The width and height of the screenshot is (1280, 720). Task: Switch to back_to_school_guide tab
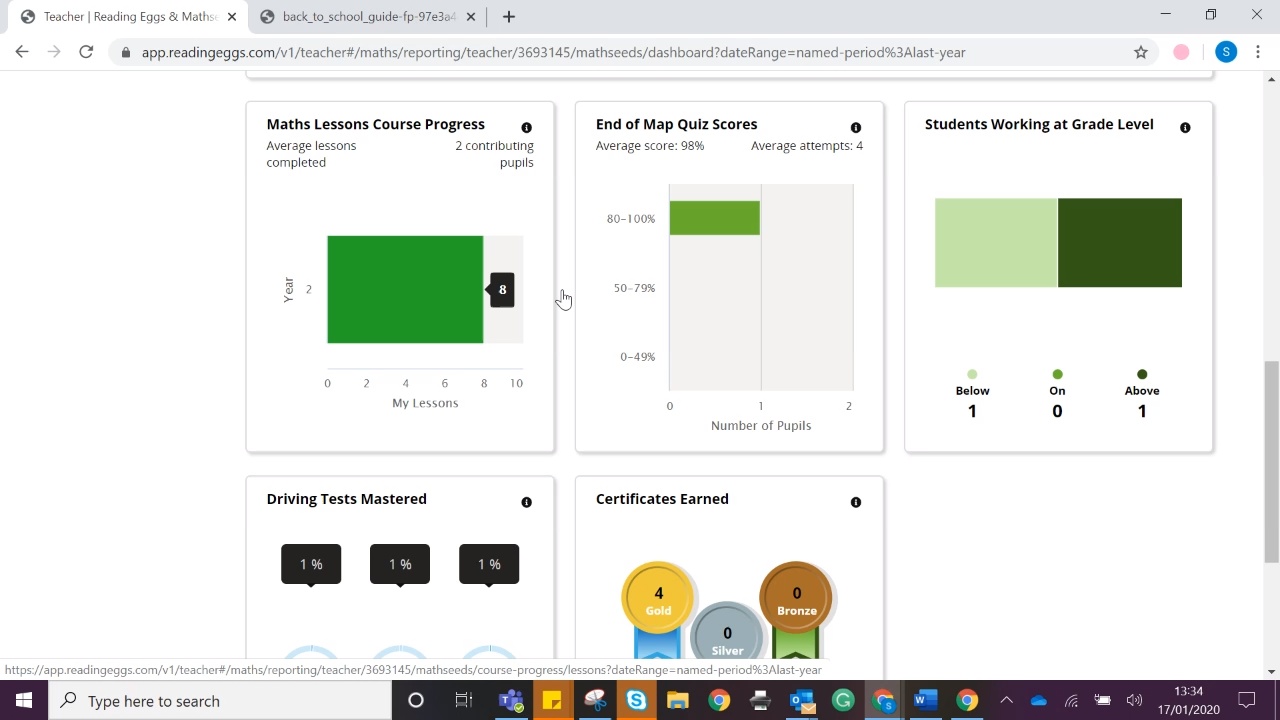pyautogui.click(x=368, y=17)
